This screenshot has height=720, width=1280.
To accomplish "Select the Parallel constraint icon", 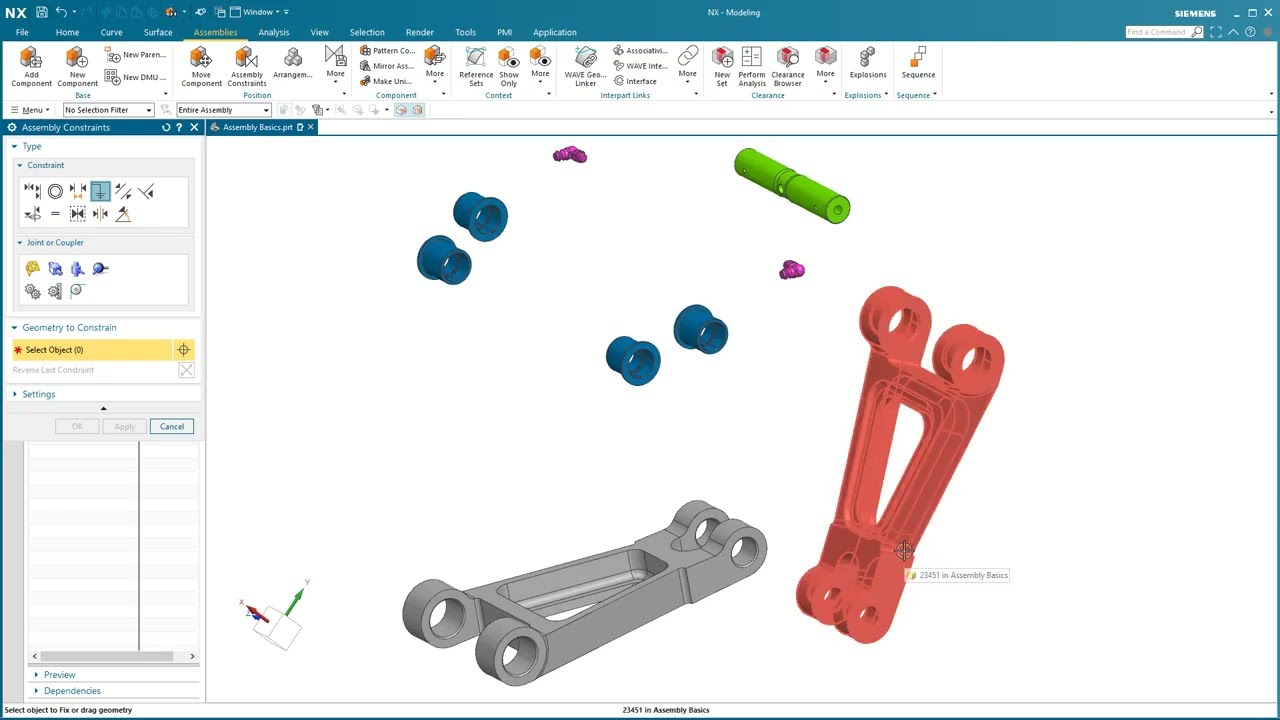I will pos(123,191).
